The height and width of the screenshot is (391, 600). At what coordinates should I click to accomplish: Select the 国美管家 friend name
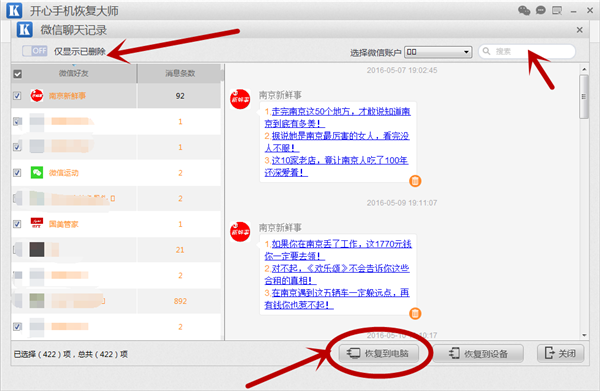click(64, 224)
